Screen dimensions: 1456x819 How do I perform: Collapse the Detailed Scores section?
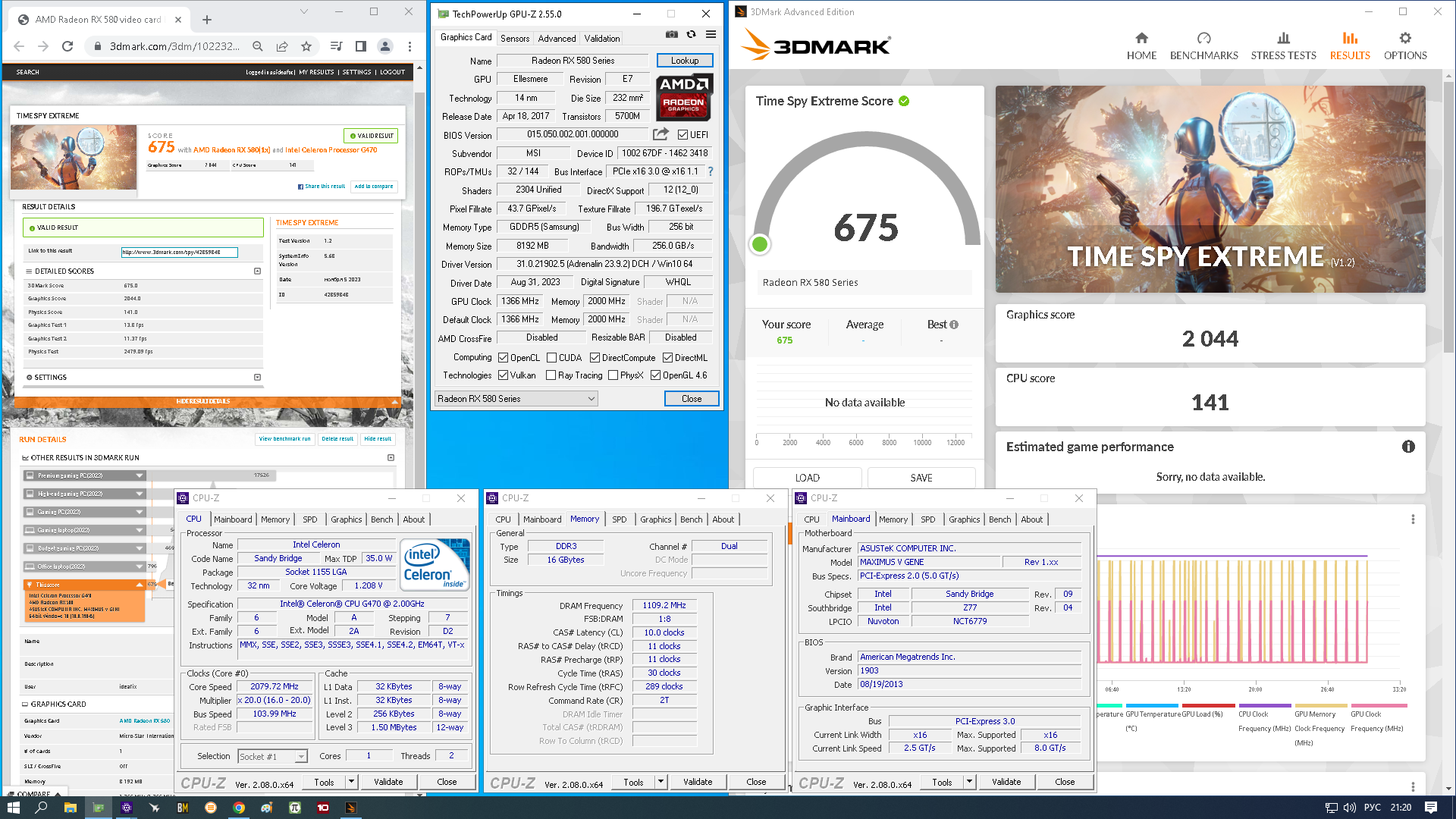(257, 271)
